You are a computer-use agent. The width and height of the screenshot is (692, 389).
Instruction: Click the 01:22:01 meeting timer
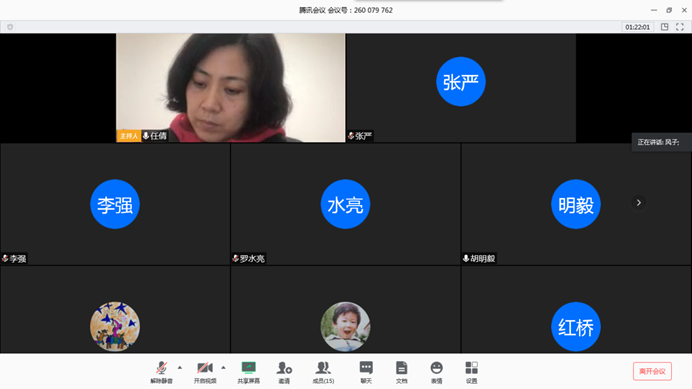pyautogui.click(x=637, y=27)
